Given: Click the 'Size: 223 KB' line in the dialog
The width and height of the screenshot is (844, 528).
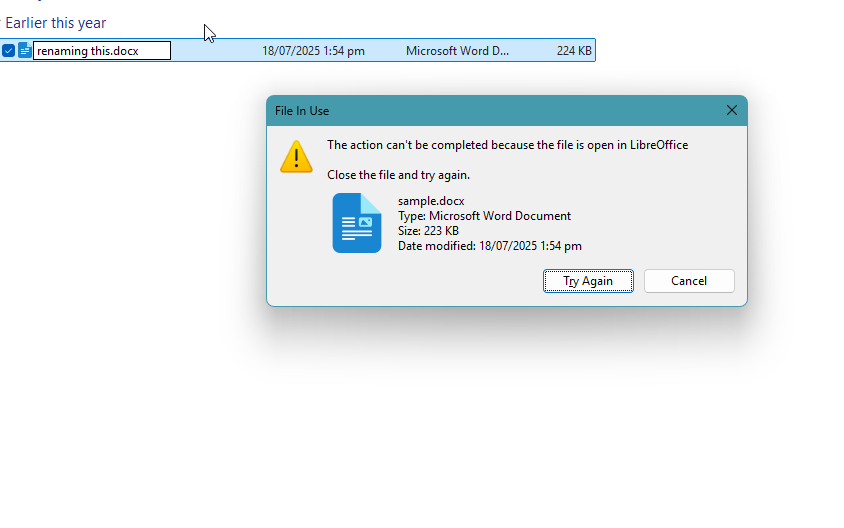Looking at the screenshot, I should click(x=428, y=231).
